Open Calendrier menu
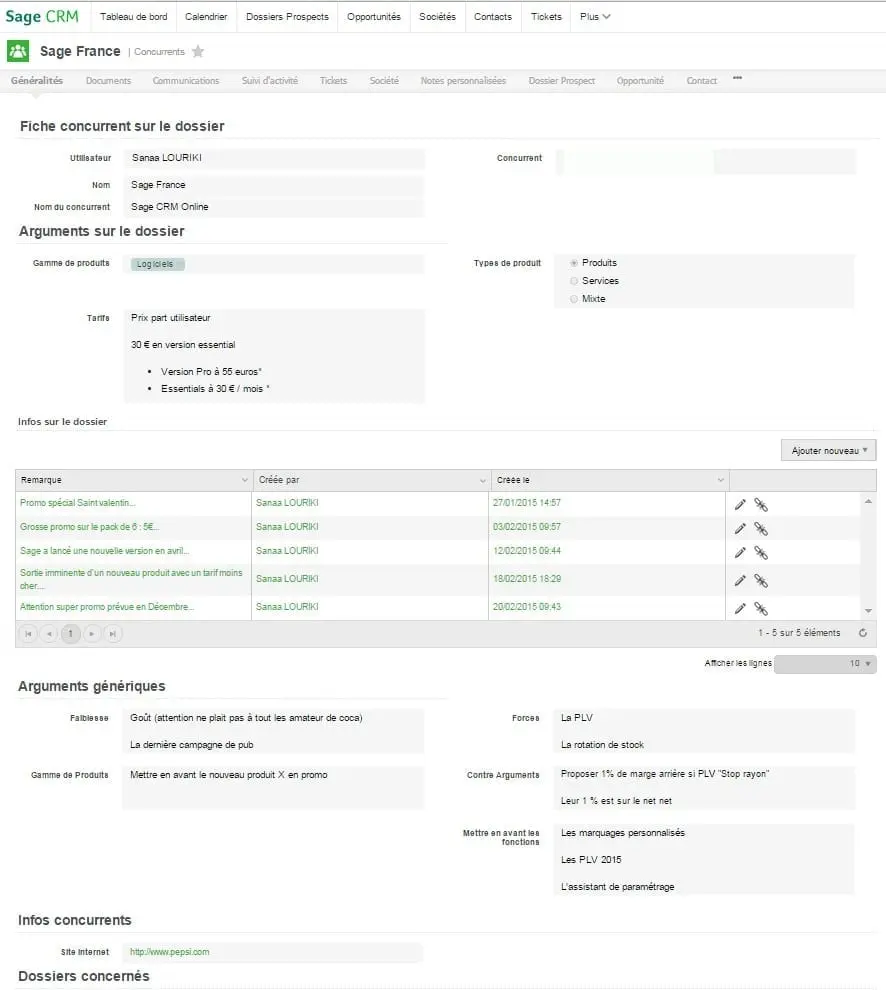The height and width of the screenshot is (990, 886). (206, 16)
